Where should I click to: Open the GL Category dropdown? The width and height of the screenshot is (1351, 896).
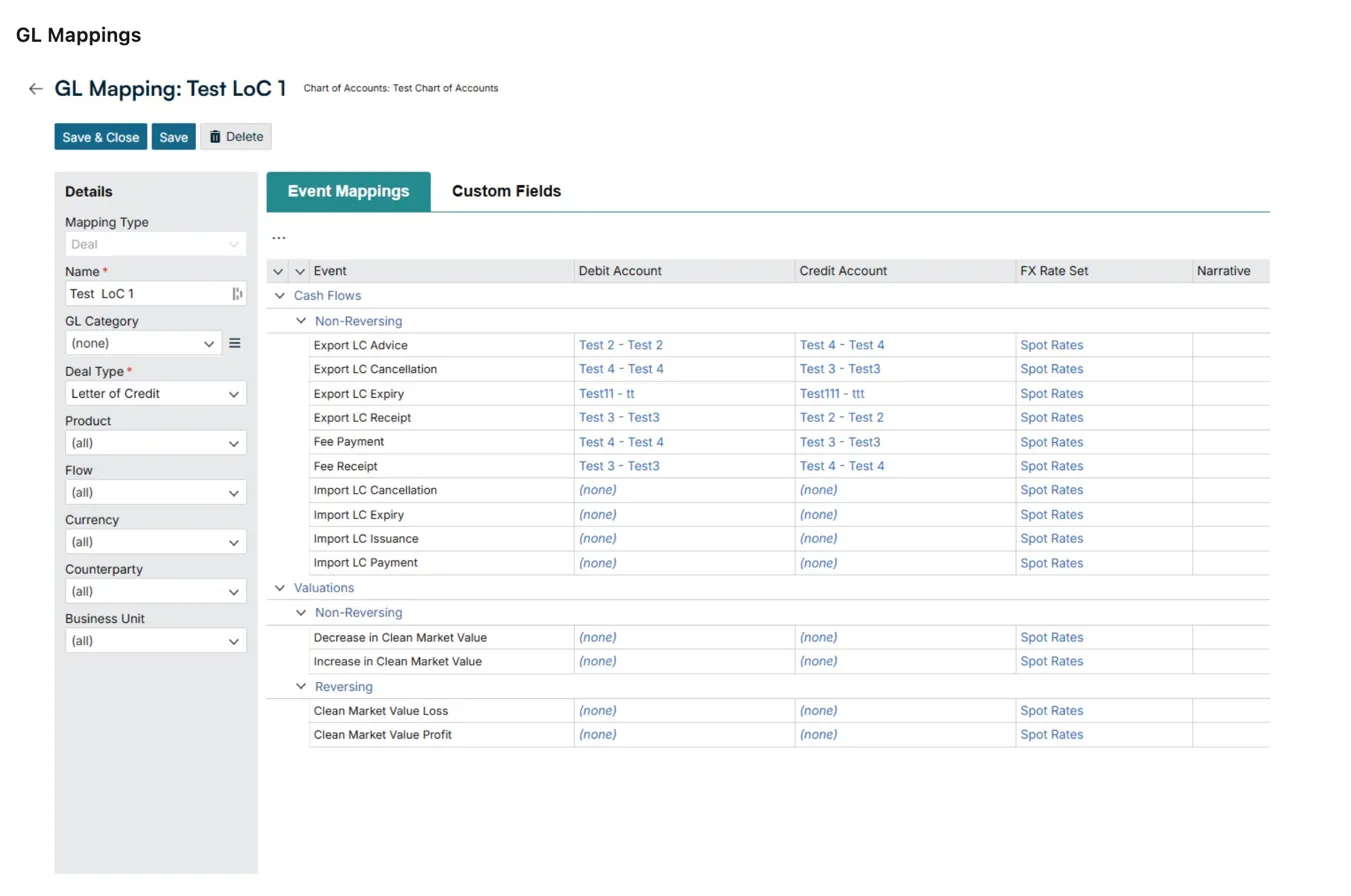click(x=143, y=343)
